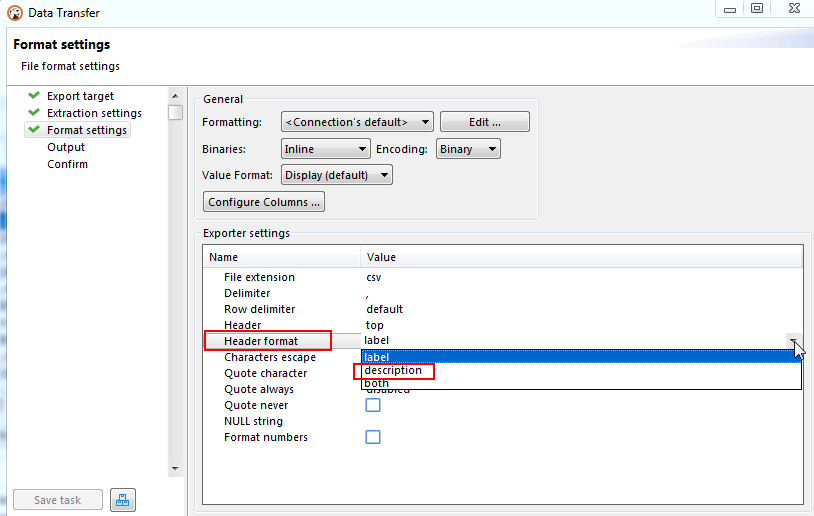
Task: Open the Binaries Inline dropdown
Action: click(x=325, y=149)
